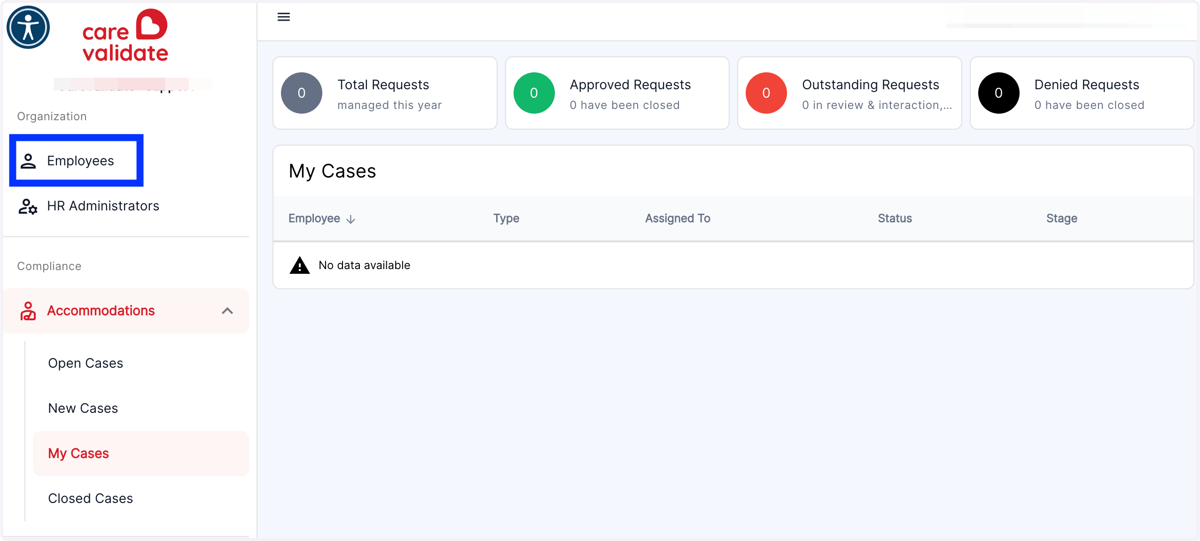This screenshot has width=1200, height=541.
Task: Collapse the Accommodations section chevron
Action: (227, 311)
